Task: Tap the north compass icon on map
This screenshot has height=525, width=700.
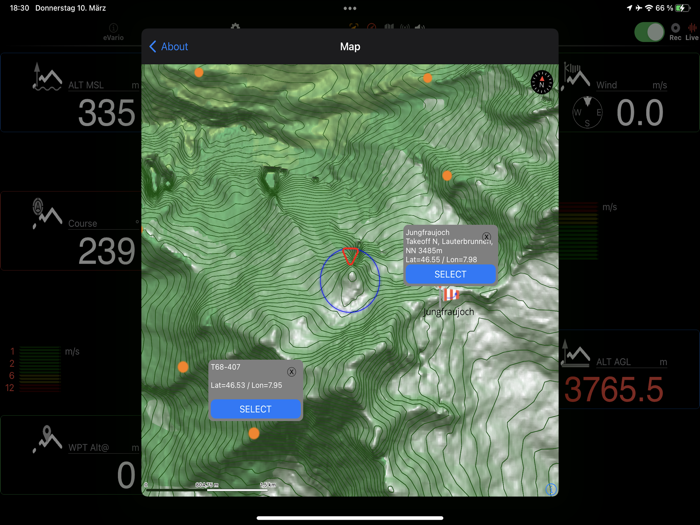Action: pos(542,82)
